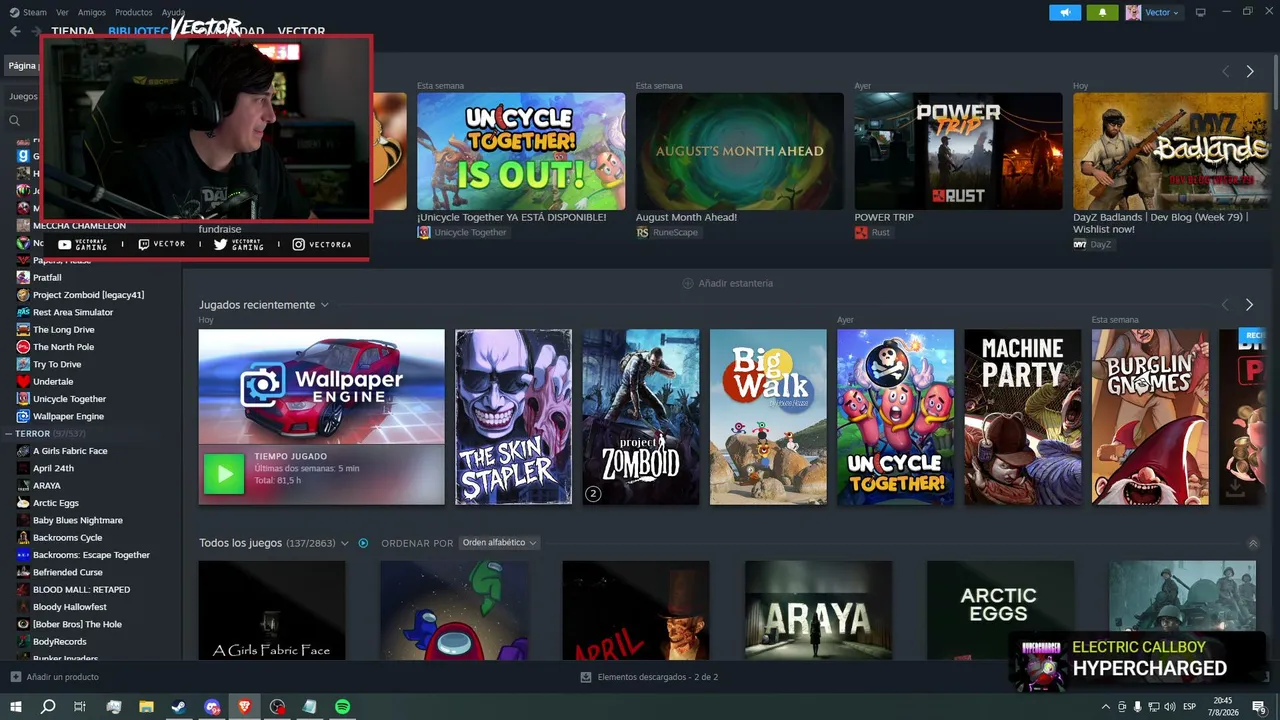
Task: Click the Undertale heart icon in sidebar
Action: [24, 381]
